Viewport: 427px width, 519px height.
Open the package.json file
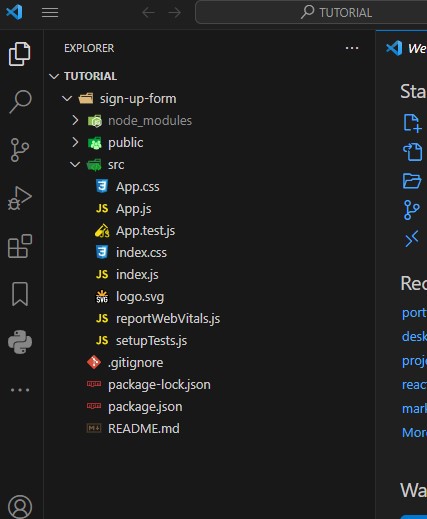[209, 407]
